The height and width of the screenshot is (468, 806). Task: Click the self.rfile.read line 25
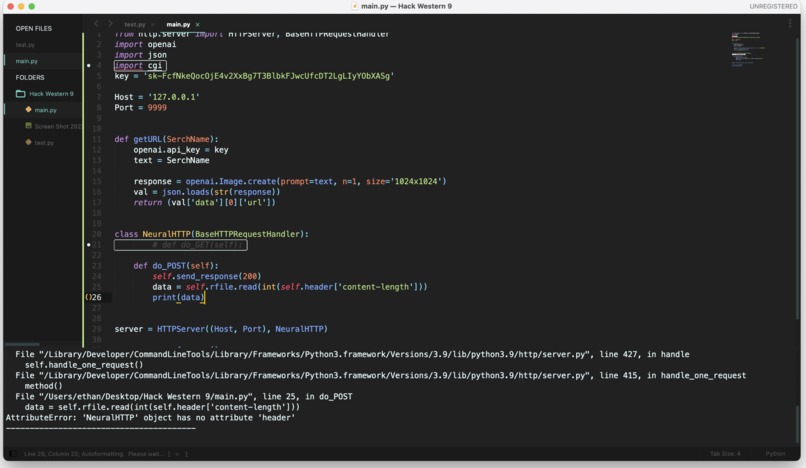tap(290, 287)
